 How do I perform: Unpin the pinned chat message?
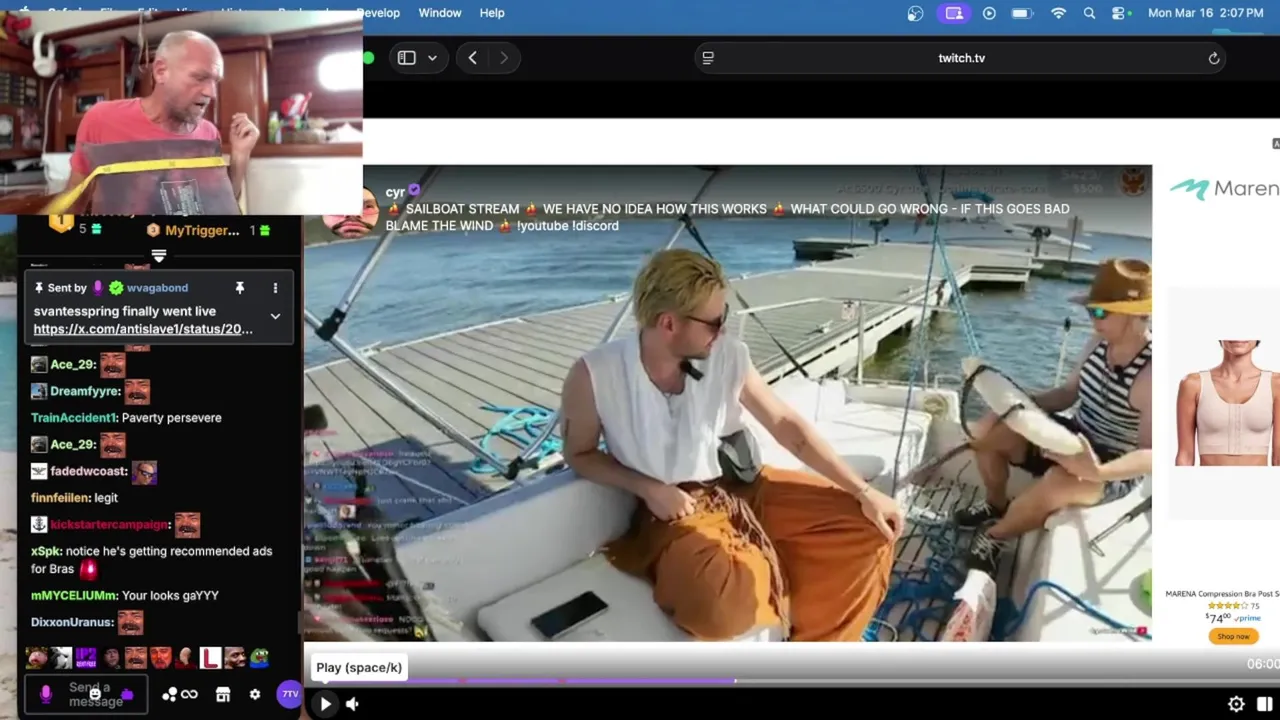[240, 288]
